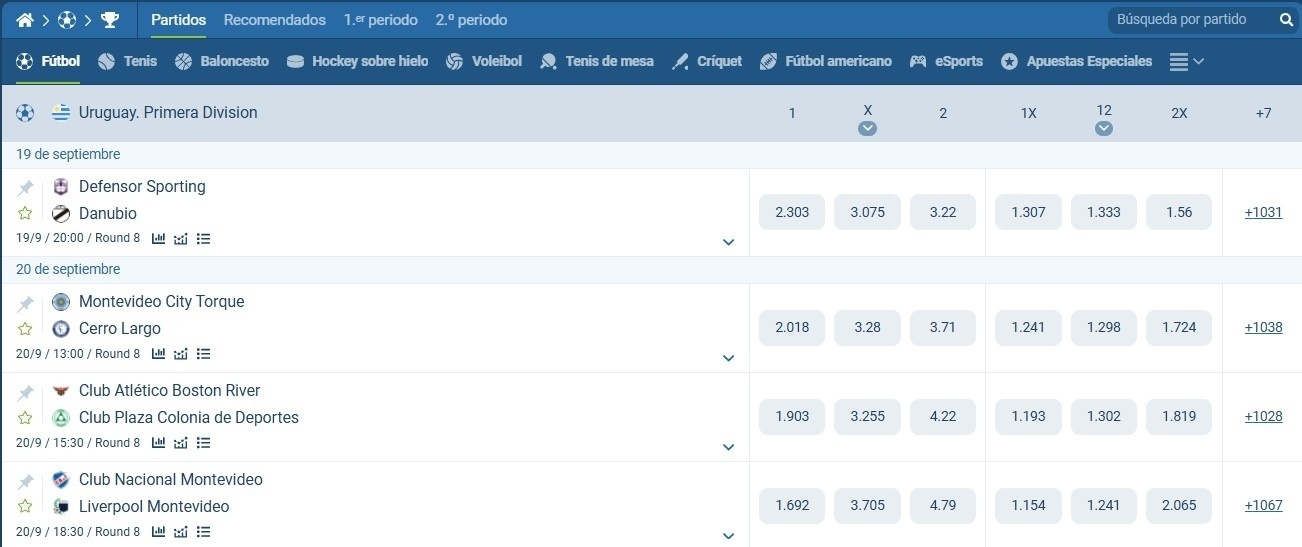Pin the Montevideo City Torque match
The image size is (1302, 547).
pyautogui.click(x=25, y=303)
